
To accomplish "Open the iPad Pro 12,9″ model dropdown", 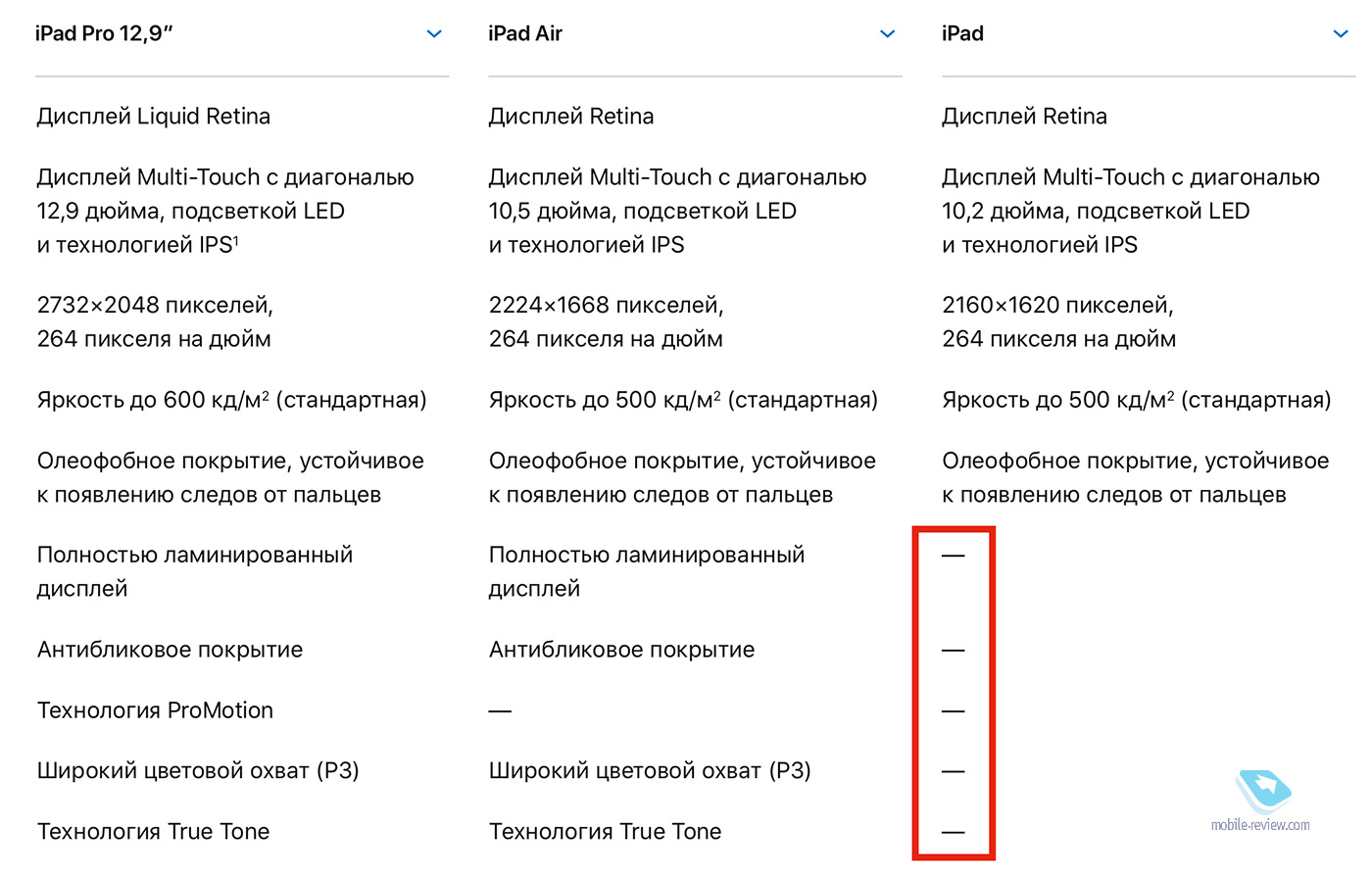I will point(434,34).
